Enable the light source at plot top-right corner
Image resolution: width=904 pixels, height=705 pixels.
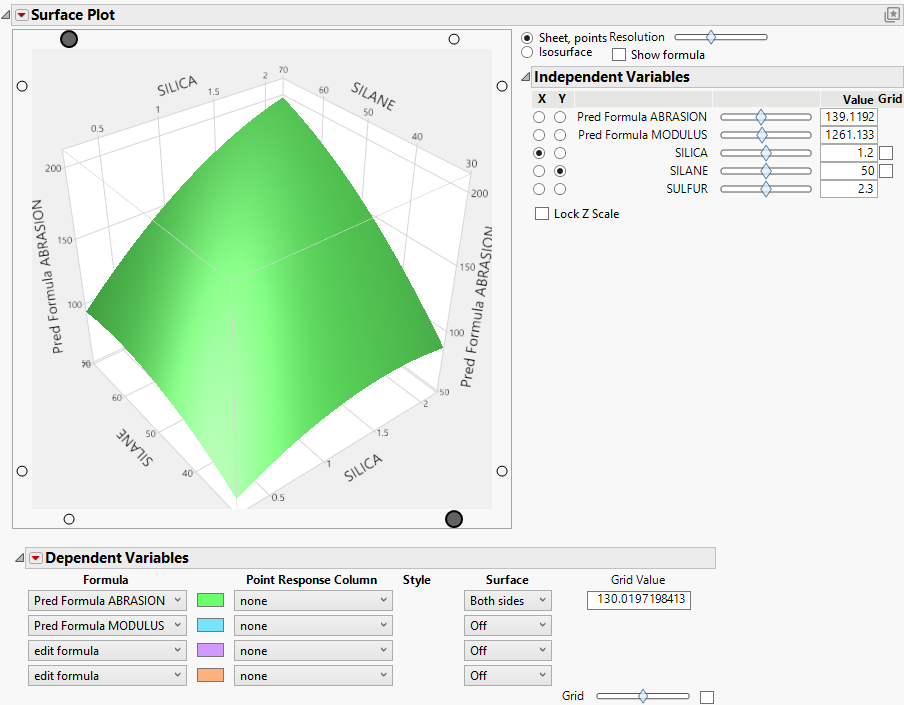tap(454, 38)
